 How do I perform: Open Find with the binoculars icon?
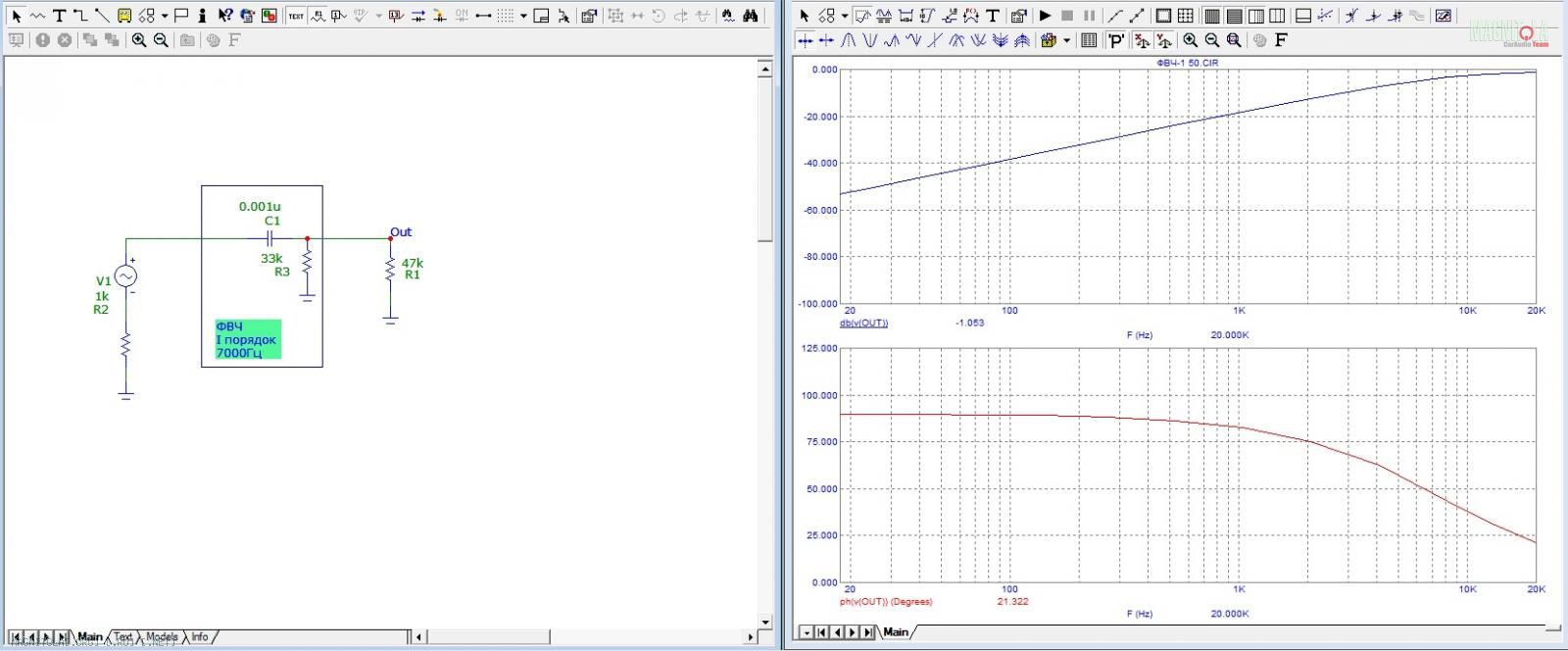click(x=750, y=16)
